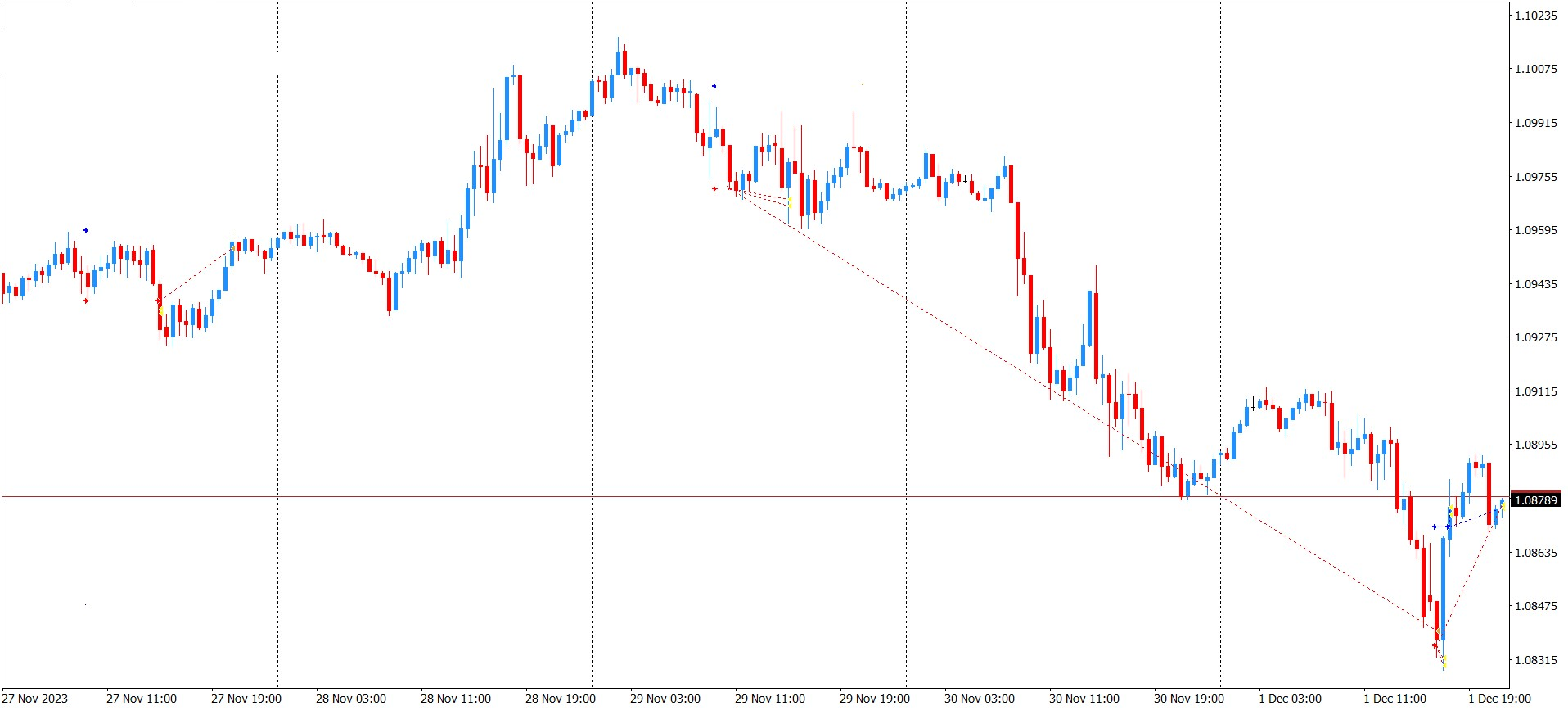Select the red horizontal bid price line

pos(755,496)
